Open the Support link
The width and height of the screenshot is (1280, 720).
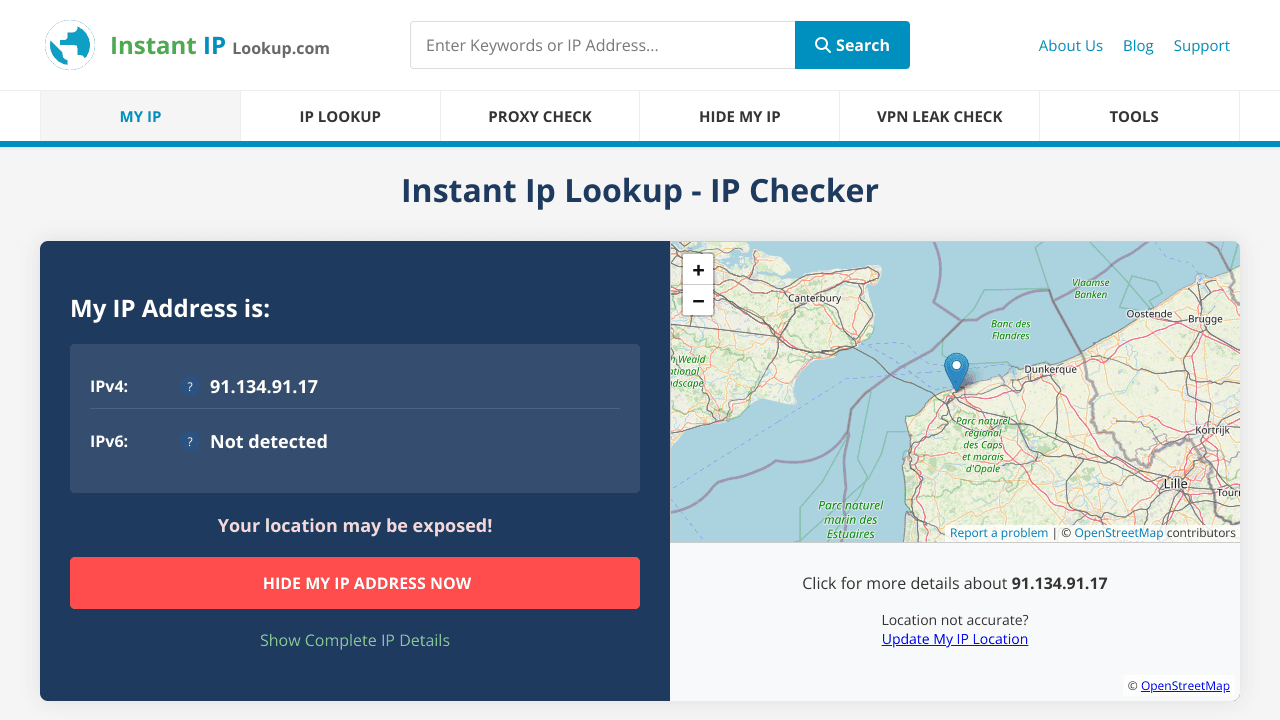tap(1202, 45)
